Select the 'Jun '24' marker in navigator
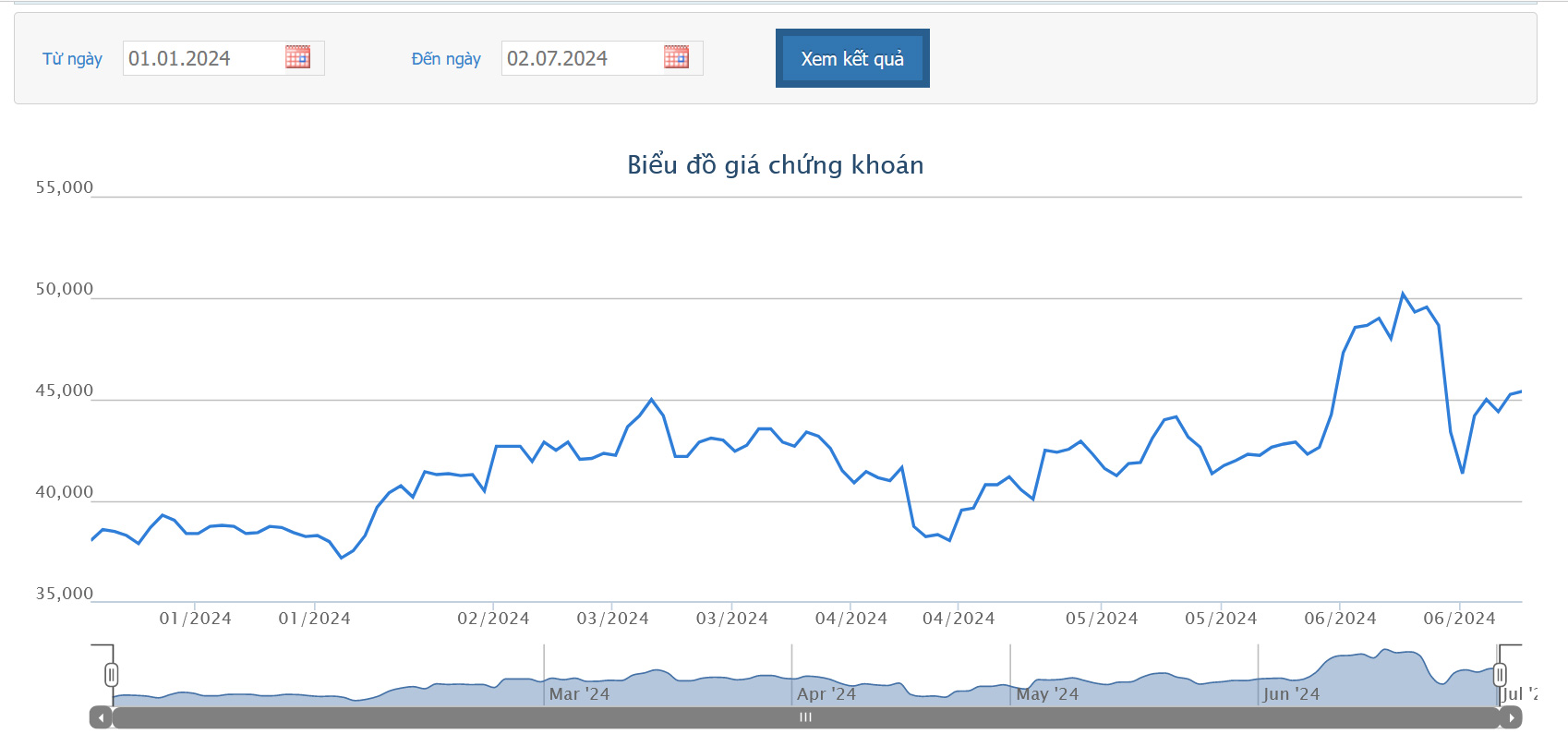The image size is (1568, 746). 1291,693
